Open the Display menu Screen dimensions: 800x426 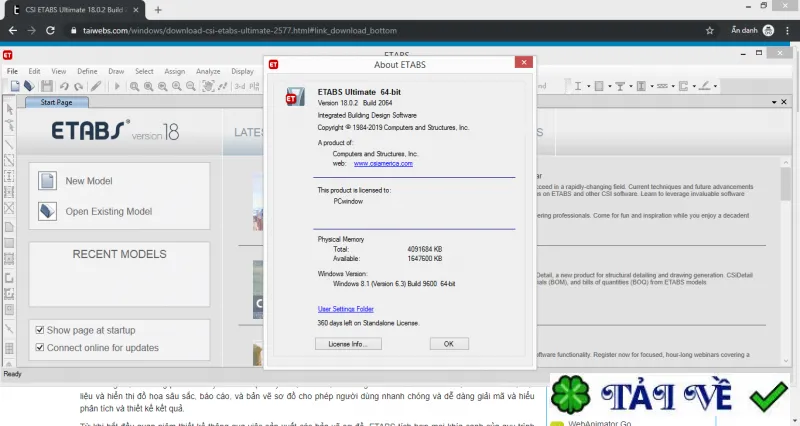coord(242,71)
